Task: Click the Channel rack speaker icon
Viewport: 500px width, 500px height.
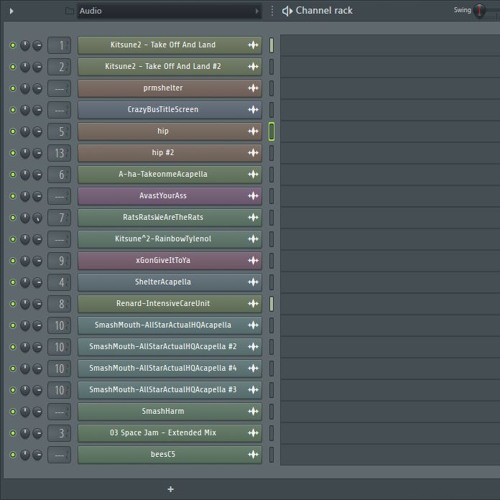Action: click(287, 11)
